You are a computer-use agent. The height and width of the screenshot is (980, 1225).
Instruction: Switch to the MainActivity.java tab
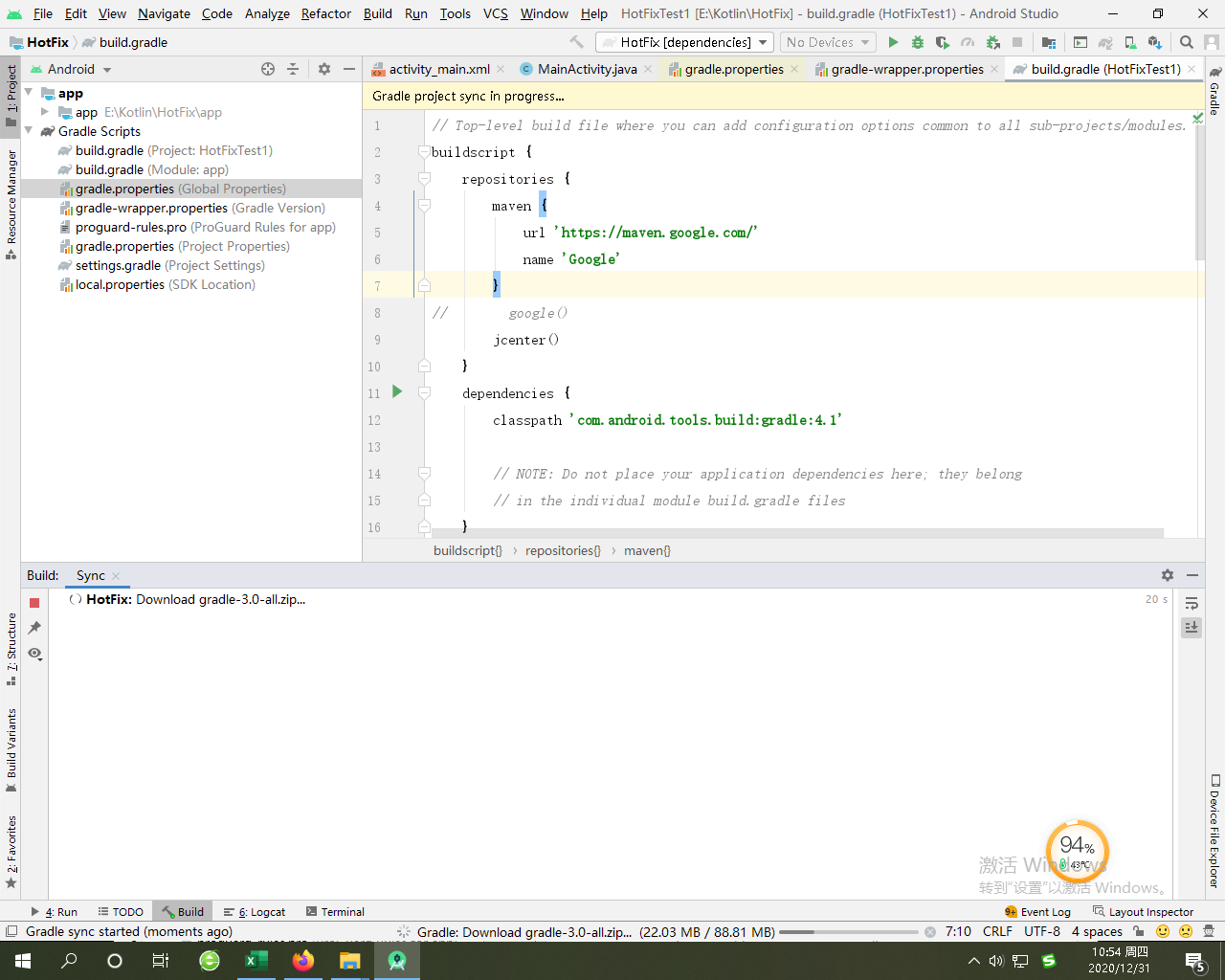(587, 69)
